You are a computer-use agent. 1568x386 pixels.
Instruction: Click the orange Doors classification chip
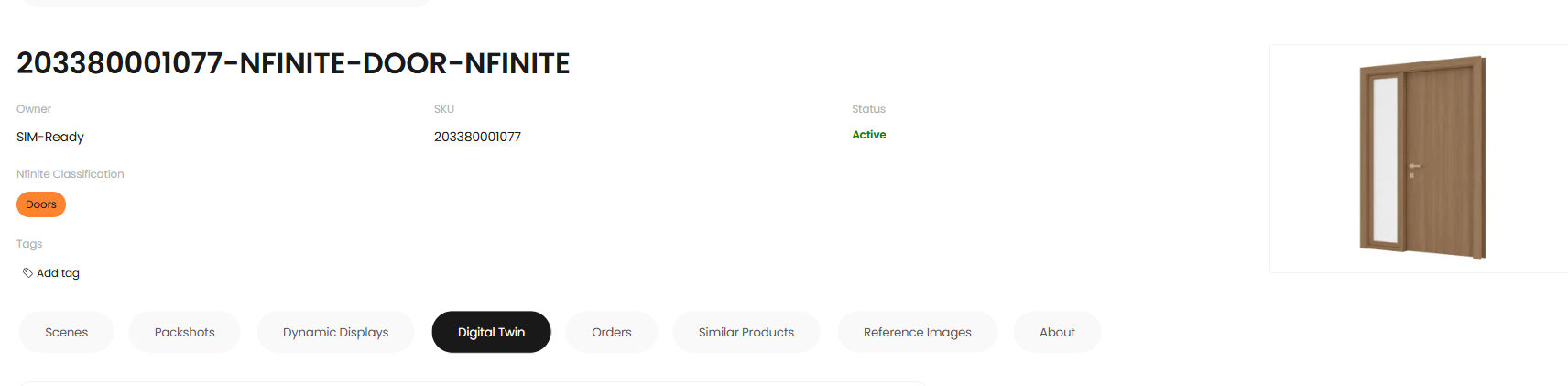click(41, 204)
